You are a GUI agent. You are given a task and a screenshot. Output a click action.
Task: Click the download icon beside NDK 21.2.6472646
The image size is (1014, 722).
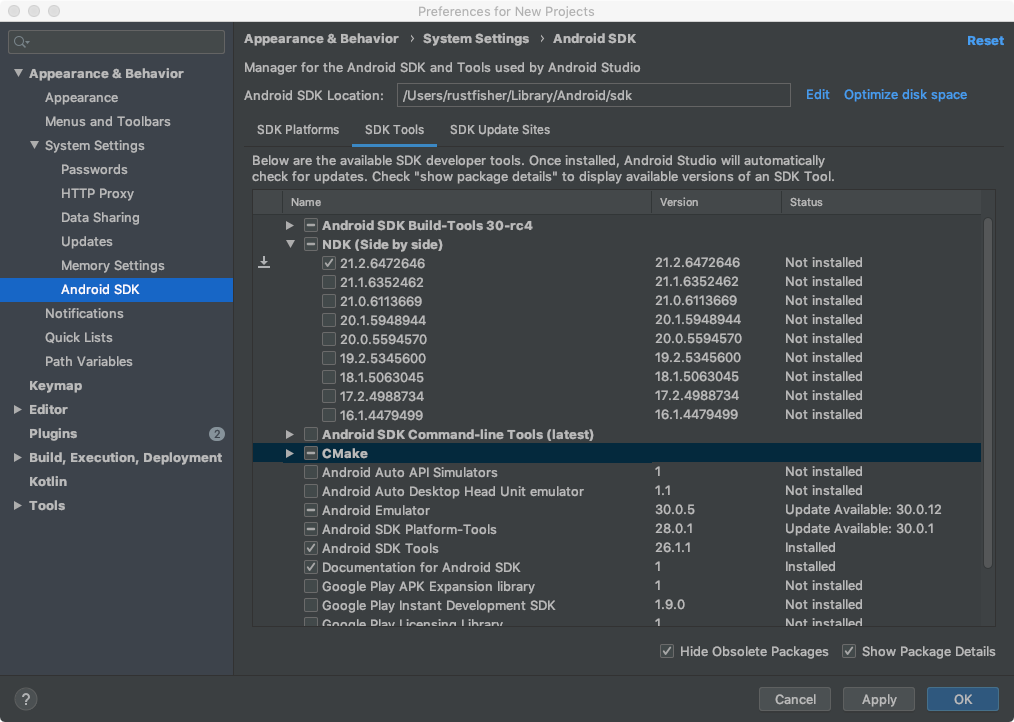(x=264, y=263)
